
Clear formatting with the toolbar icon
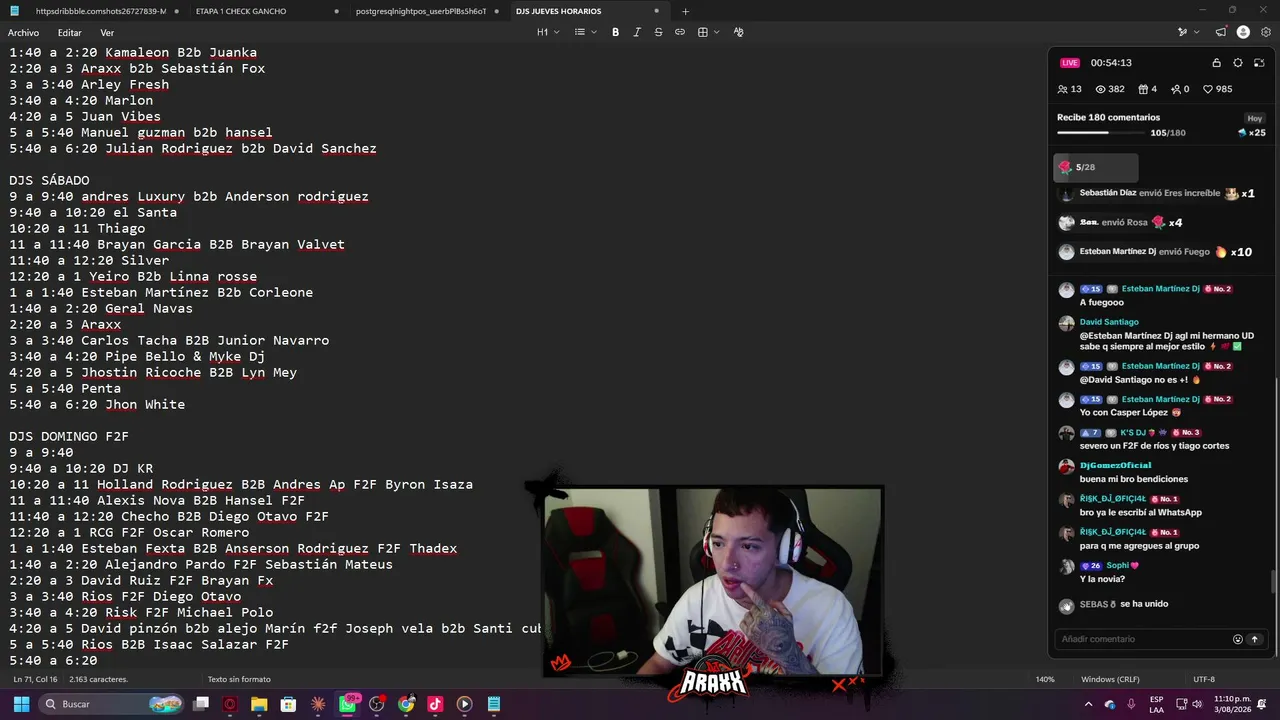tap(738, 32)
